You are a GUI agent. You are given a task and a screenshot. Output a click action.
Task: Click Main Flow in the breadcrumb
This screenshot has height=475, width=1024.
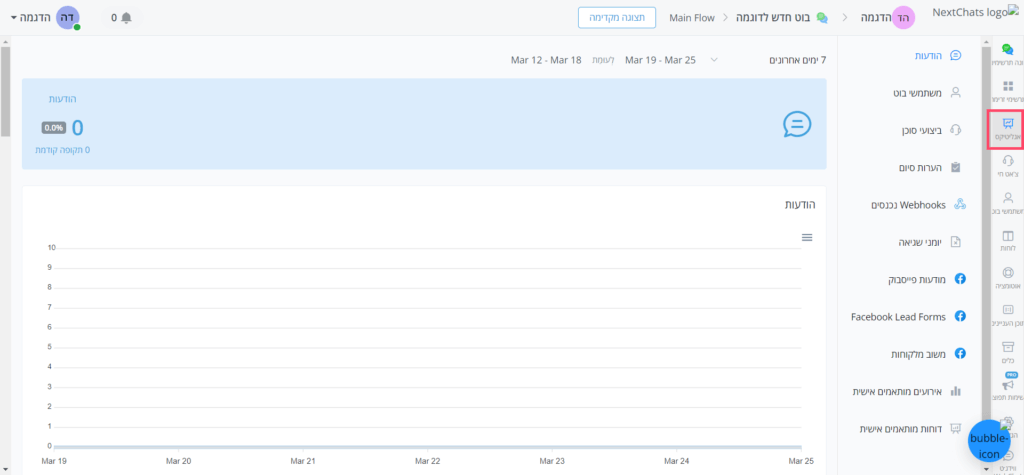tap(692, 18)
